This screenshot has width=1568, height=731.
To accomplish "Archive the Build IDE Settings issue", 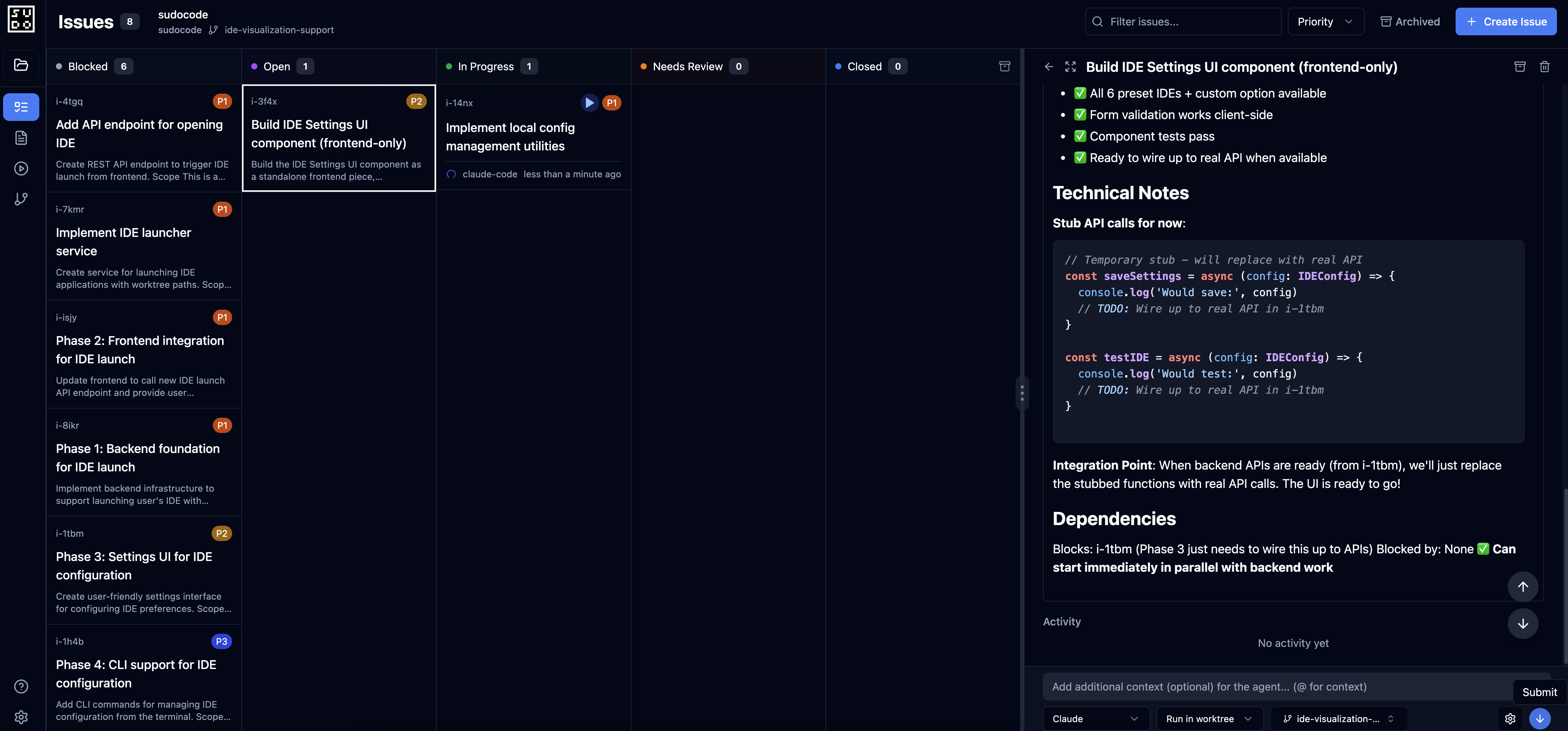I will [x=1520, y=67].
